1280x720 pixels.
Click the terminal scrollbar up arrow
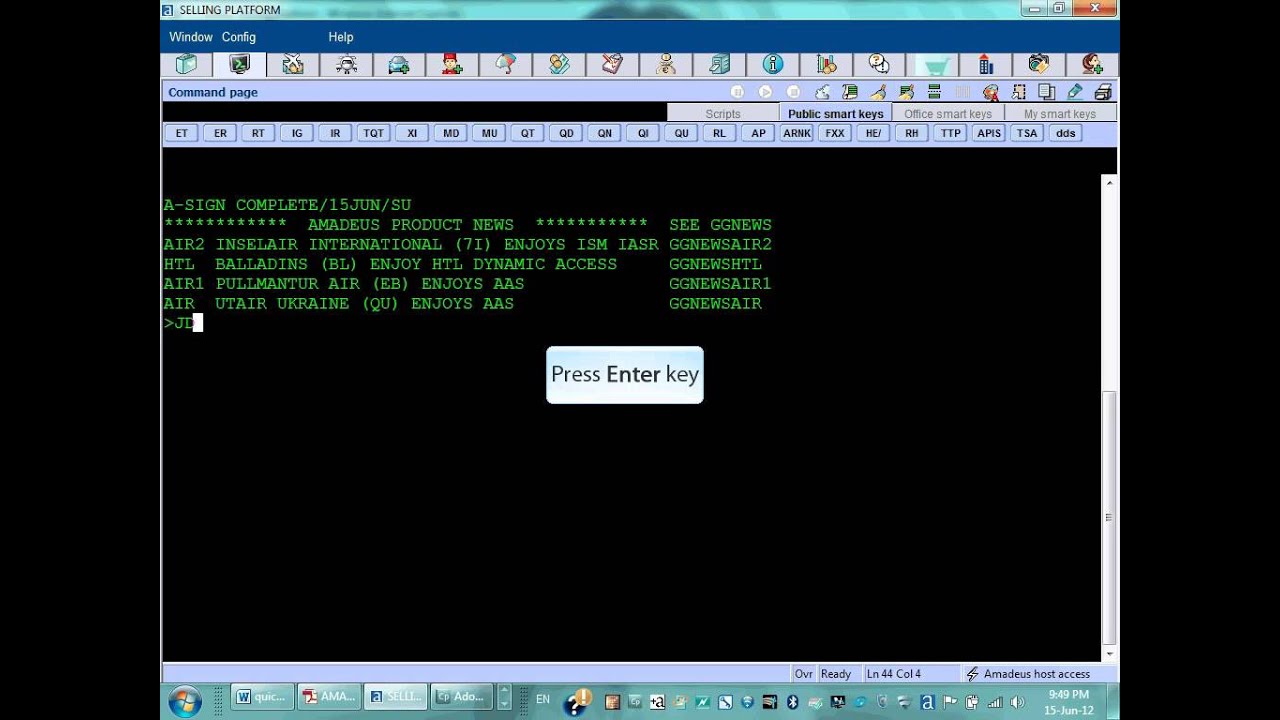(1108, 183)
